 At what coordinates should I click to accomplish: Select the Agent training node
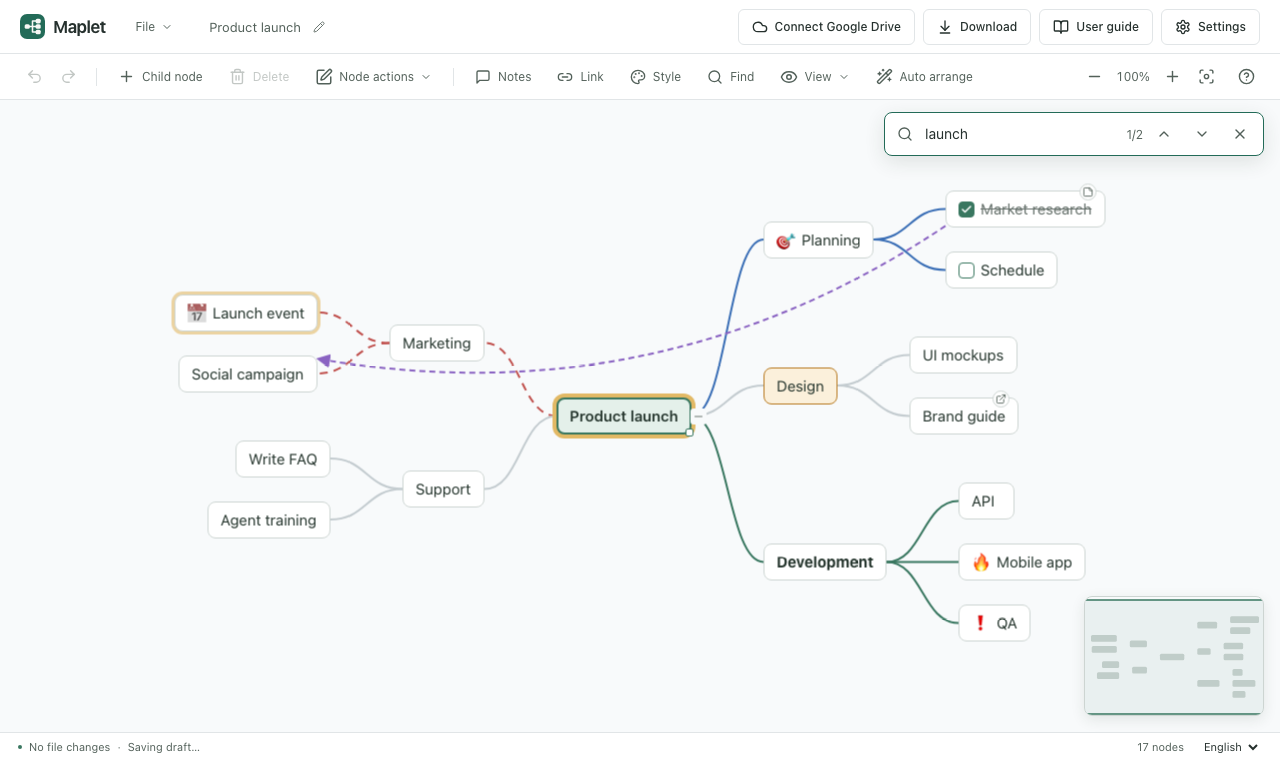268,520
